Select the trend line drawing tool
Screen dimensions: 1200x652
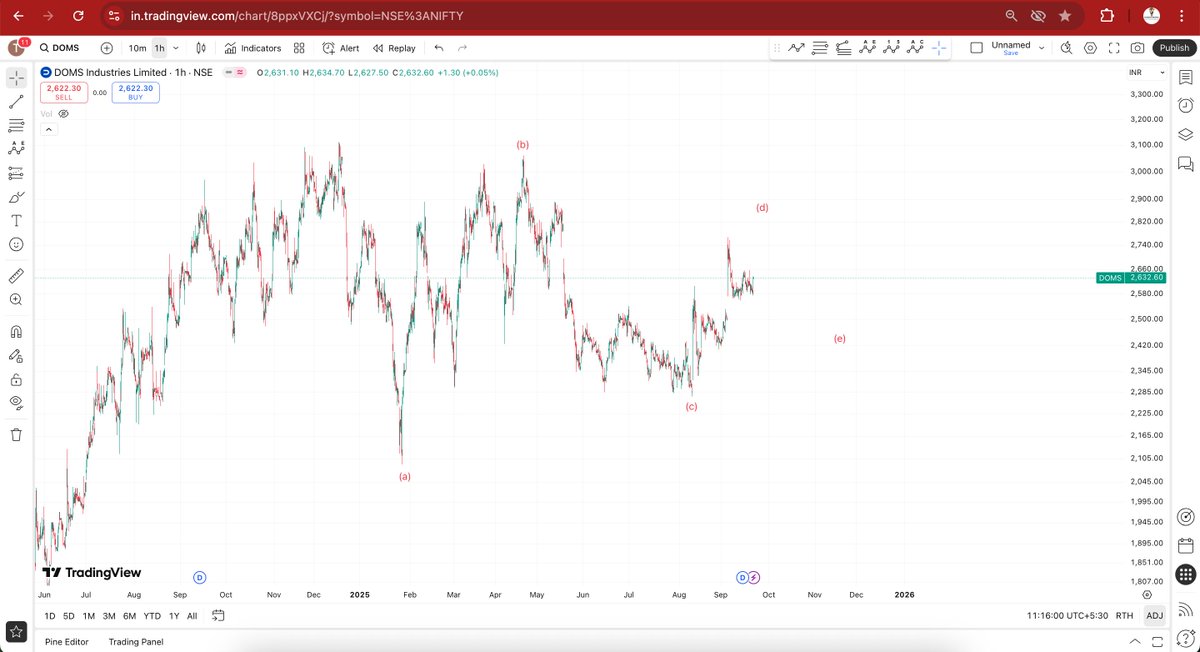(16, 101)
